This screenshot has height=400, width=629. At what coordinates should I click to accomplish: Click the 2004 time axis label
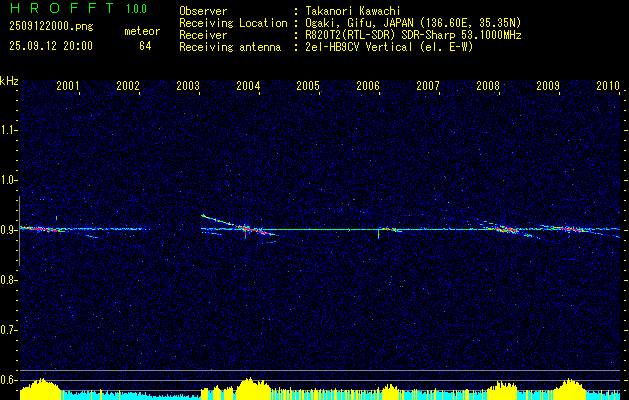click(x=248, y=85)
